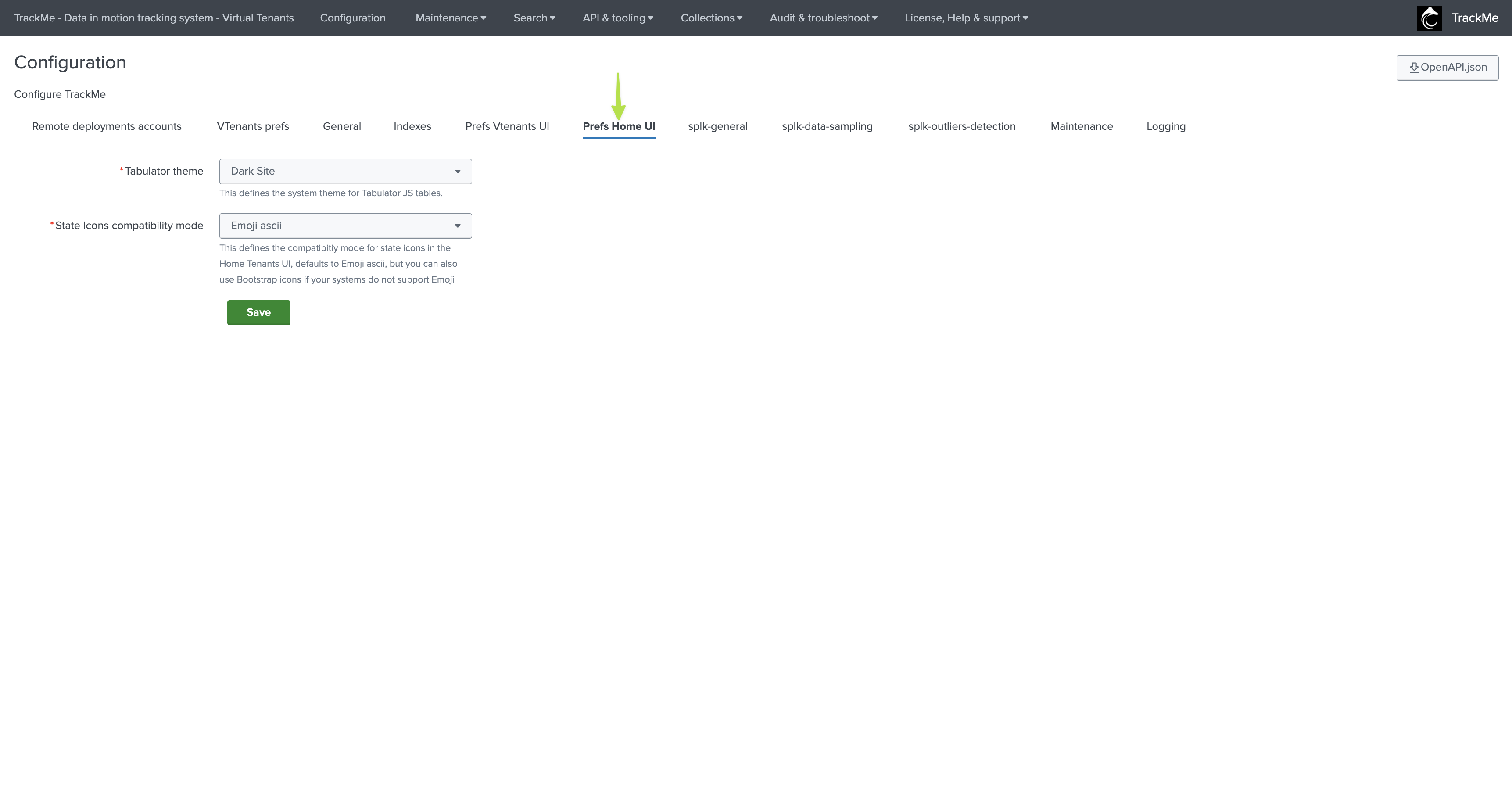The width and height of the screenshot is (1512, 809).
Task: Open the State Icons compatibility mode dropdown
Action: point(345,226)
